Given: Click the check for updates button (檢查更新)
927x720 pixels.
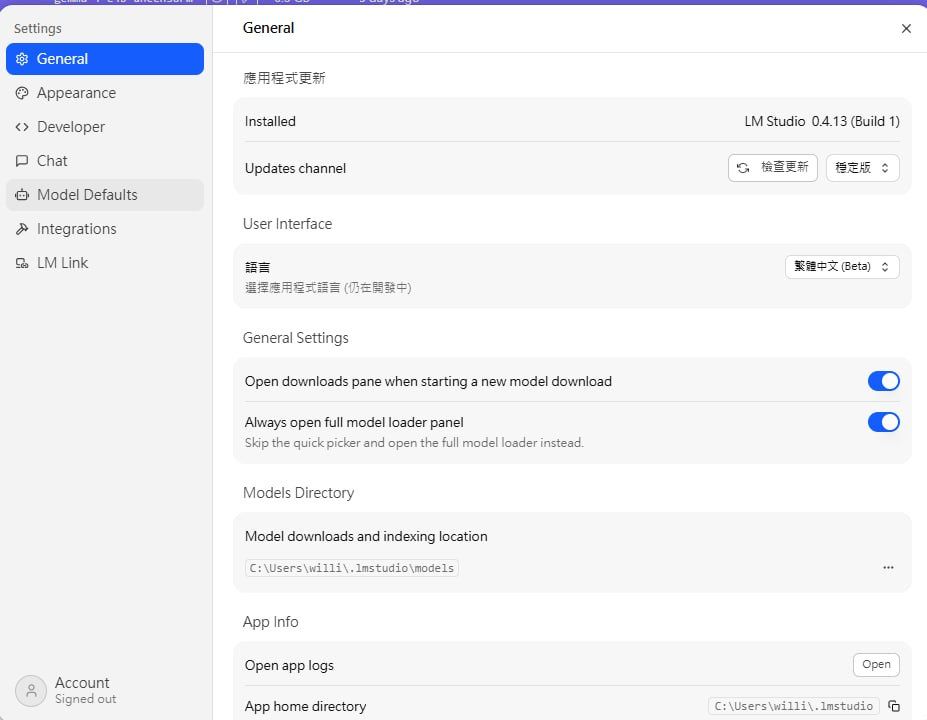Looking at the screenshot, I should [x=773, y=168].
